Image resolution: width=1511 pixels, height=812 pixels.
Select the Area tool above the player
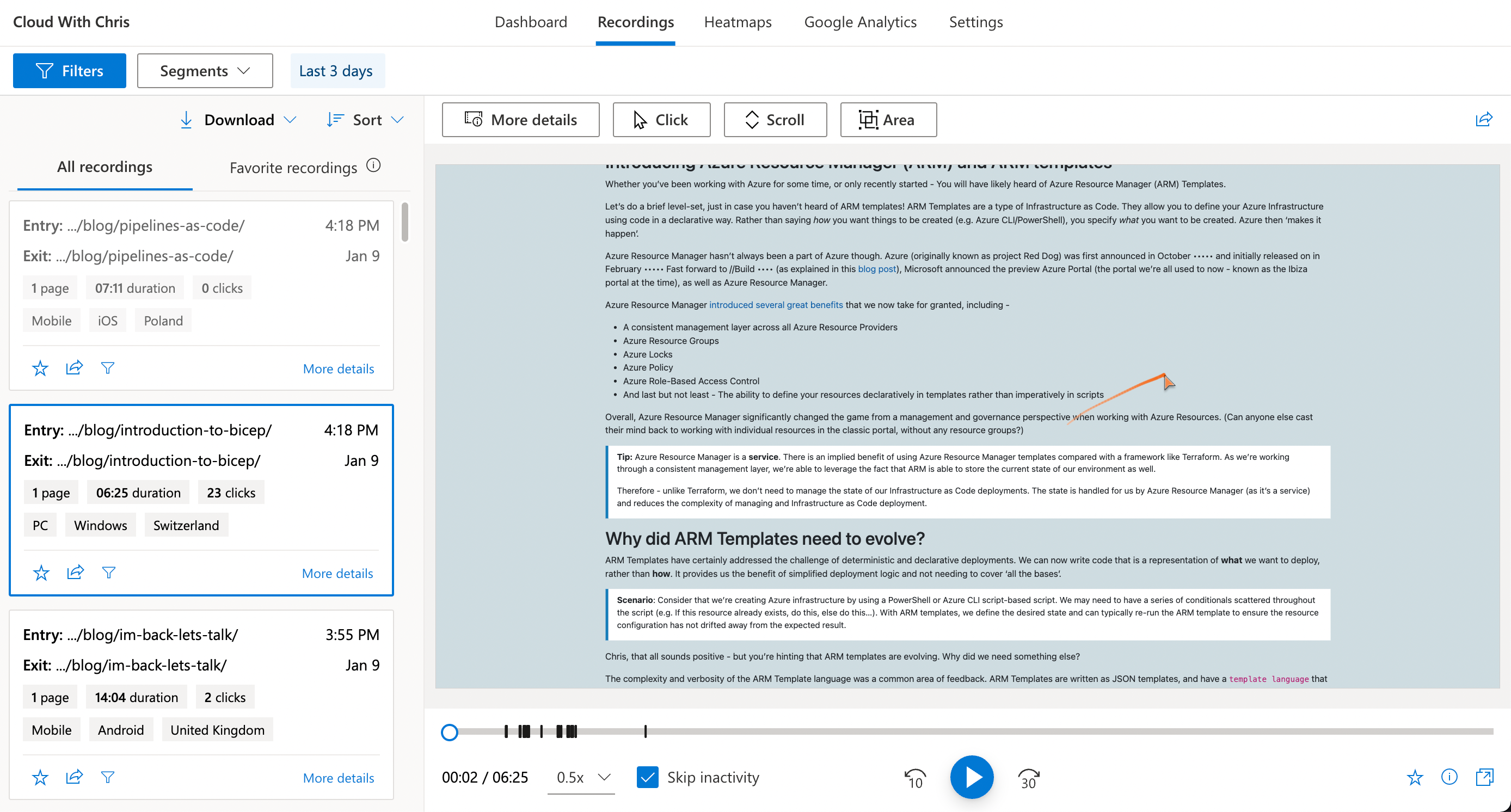pos(887,119)
